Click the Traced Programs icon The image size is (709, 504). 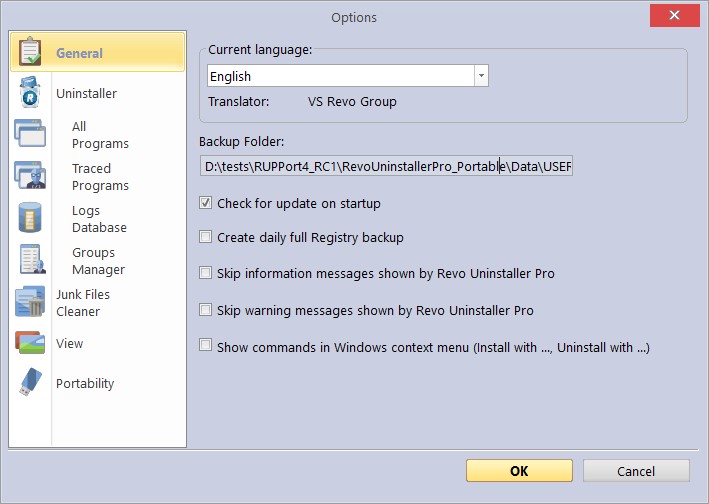30,175
